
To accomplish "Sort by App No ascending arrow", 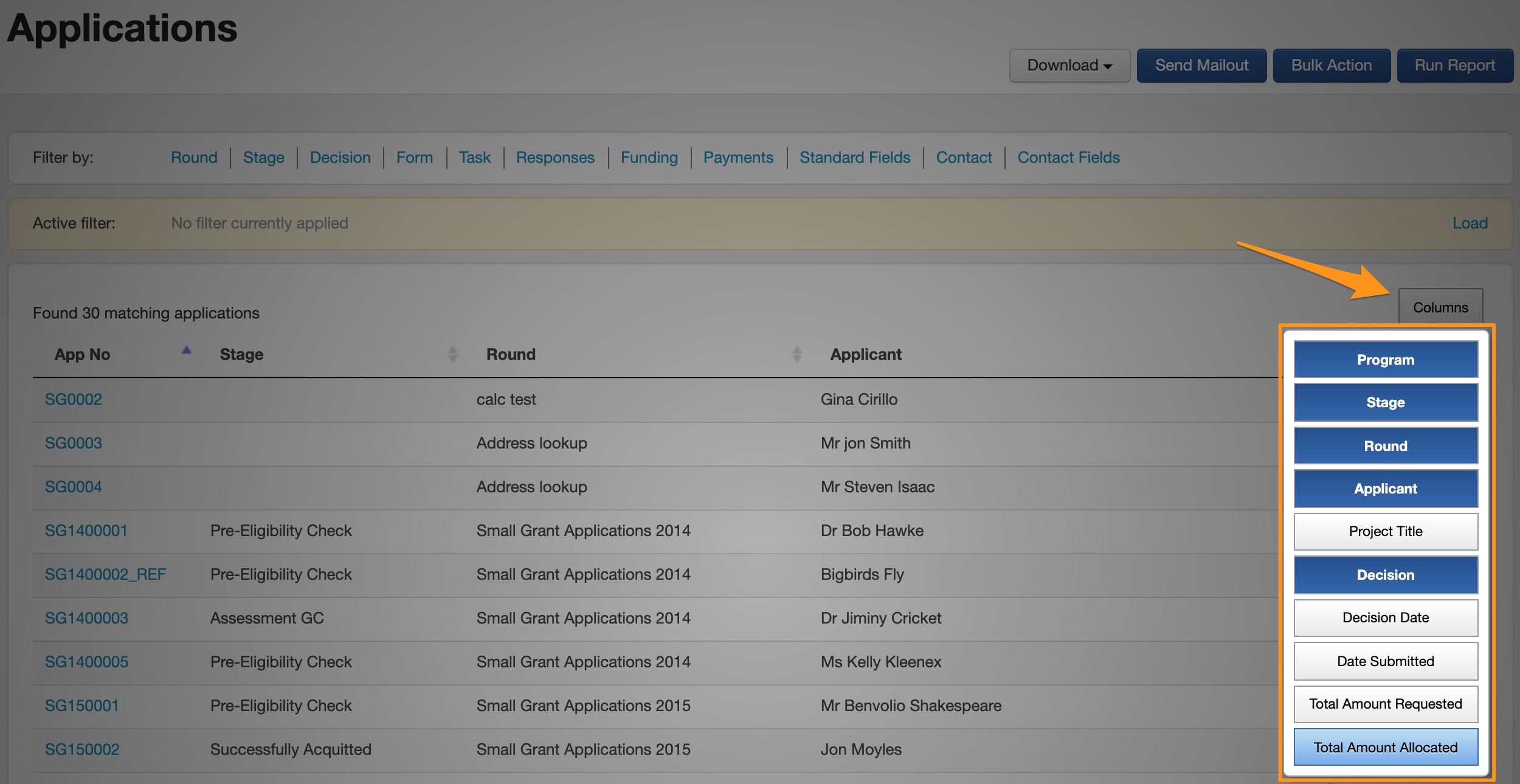I will [187, 350].
